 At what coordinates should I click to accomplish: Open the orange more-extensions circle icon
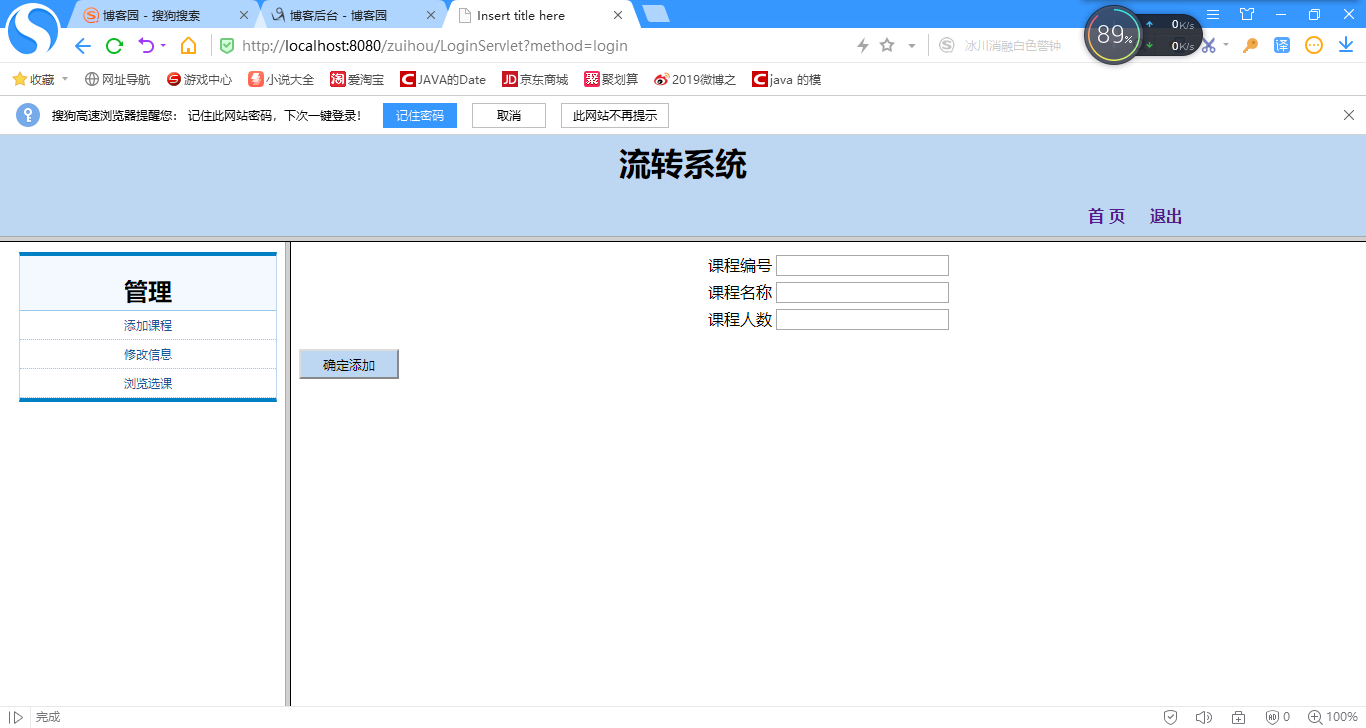coord(1314,46)
